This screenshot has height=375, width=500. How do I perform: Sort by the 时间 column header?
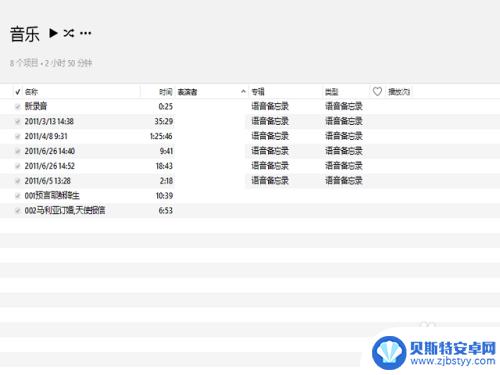pos(166,92)
